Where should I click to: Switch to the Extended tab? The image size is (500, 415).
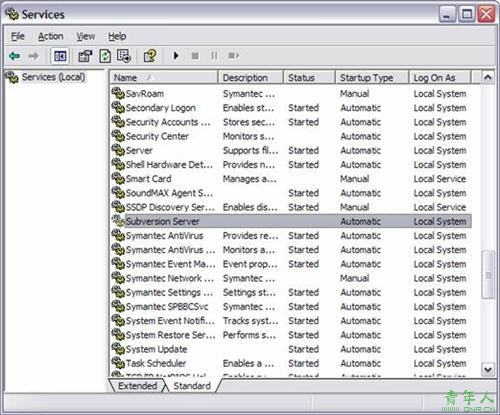click(x=137, y=386)
